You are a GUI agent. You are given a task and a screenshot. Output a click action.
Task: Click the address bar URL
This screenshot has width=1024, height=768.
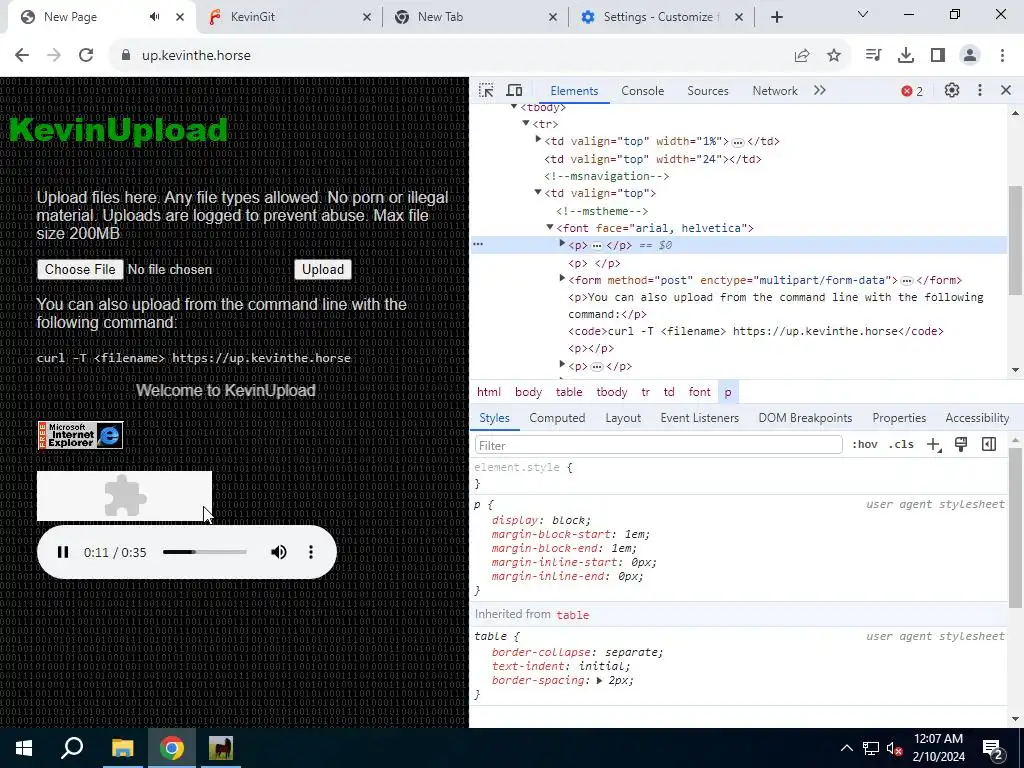[196, 56]
